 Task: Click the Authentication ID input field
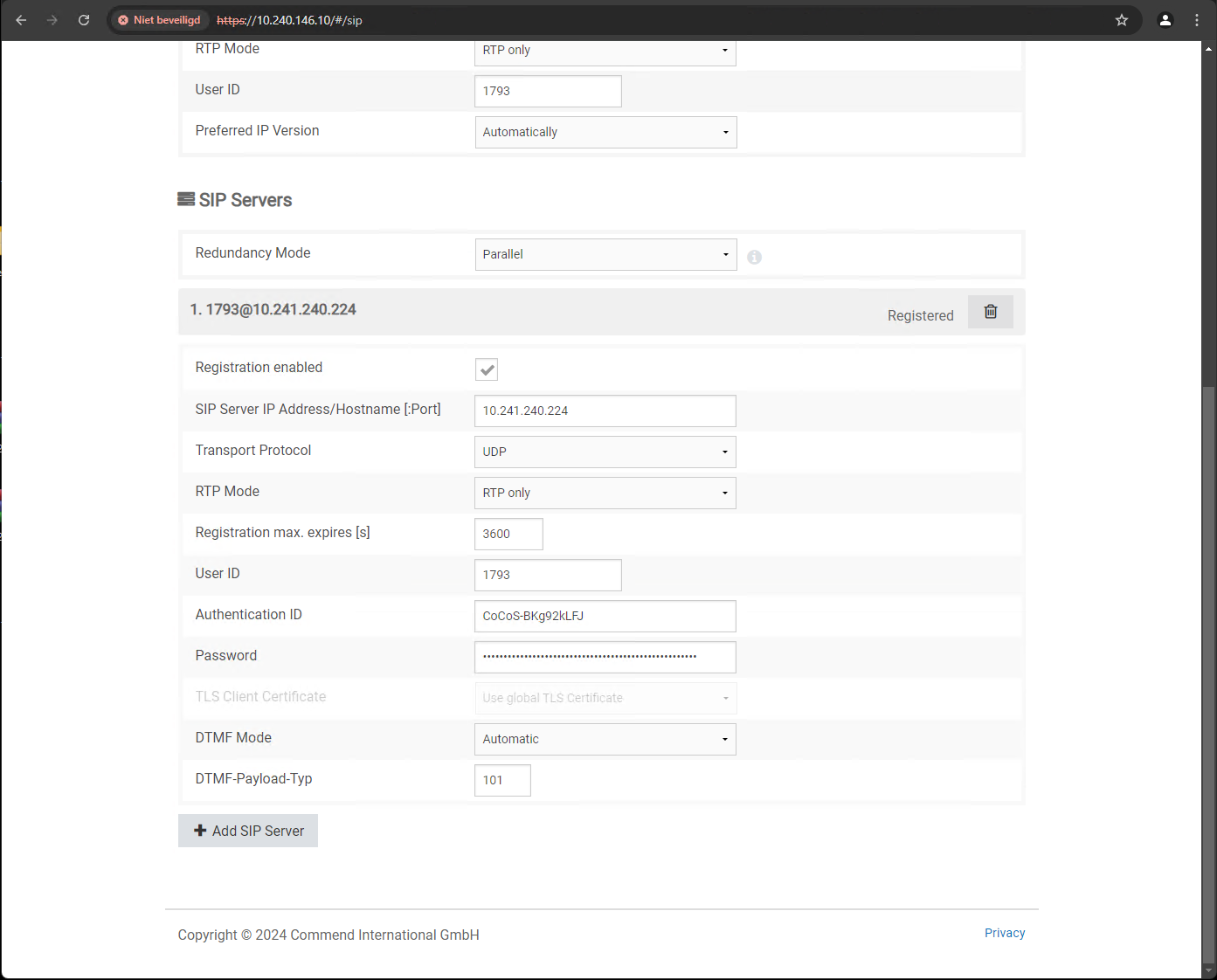605,616
